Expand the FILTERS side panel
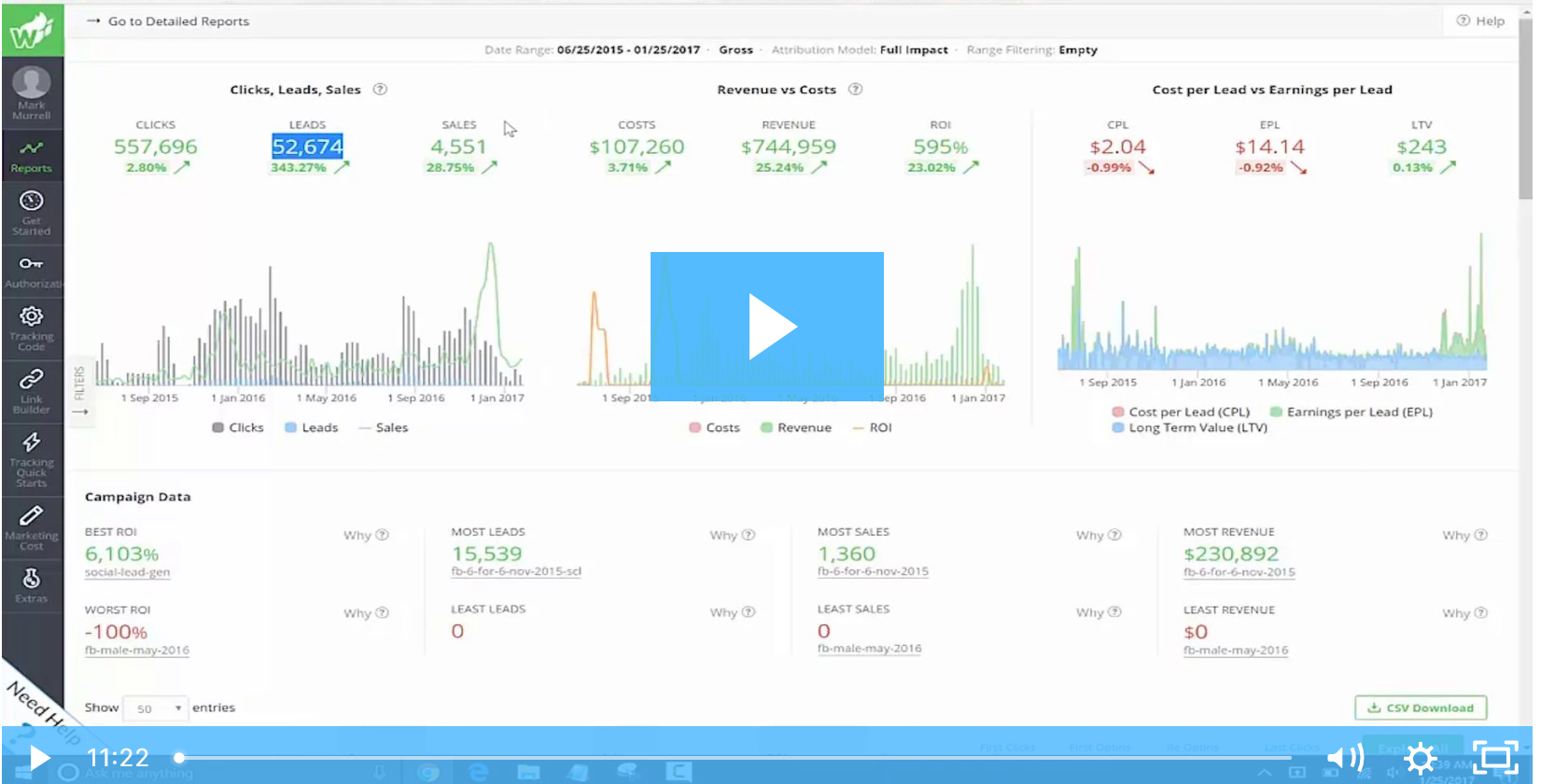1541x784 pixels. point(79,392)
